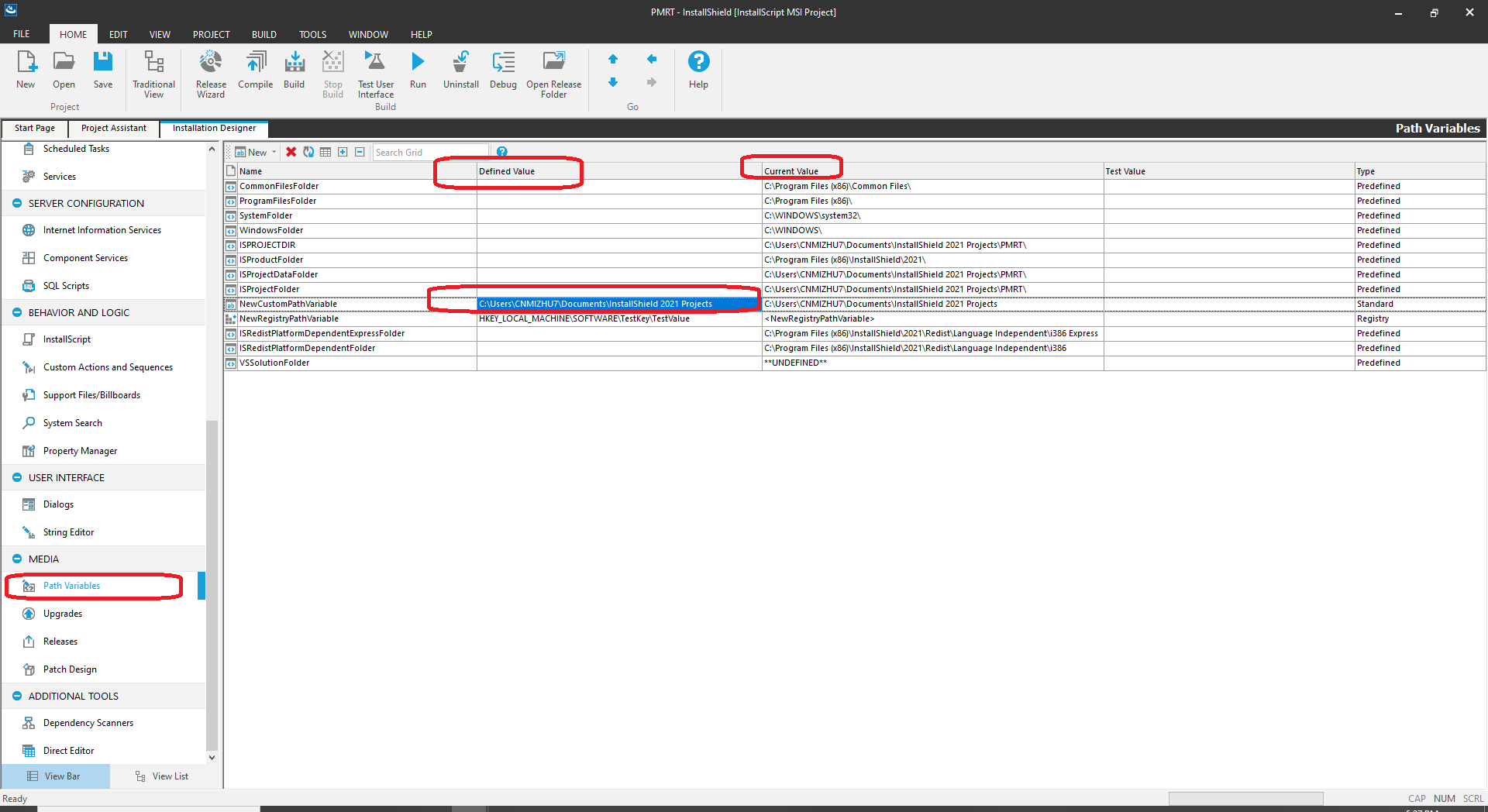Test User Interface of the build
Image resolution: width=1488 pixels, height=812 pixels.
pos(375,74)
